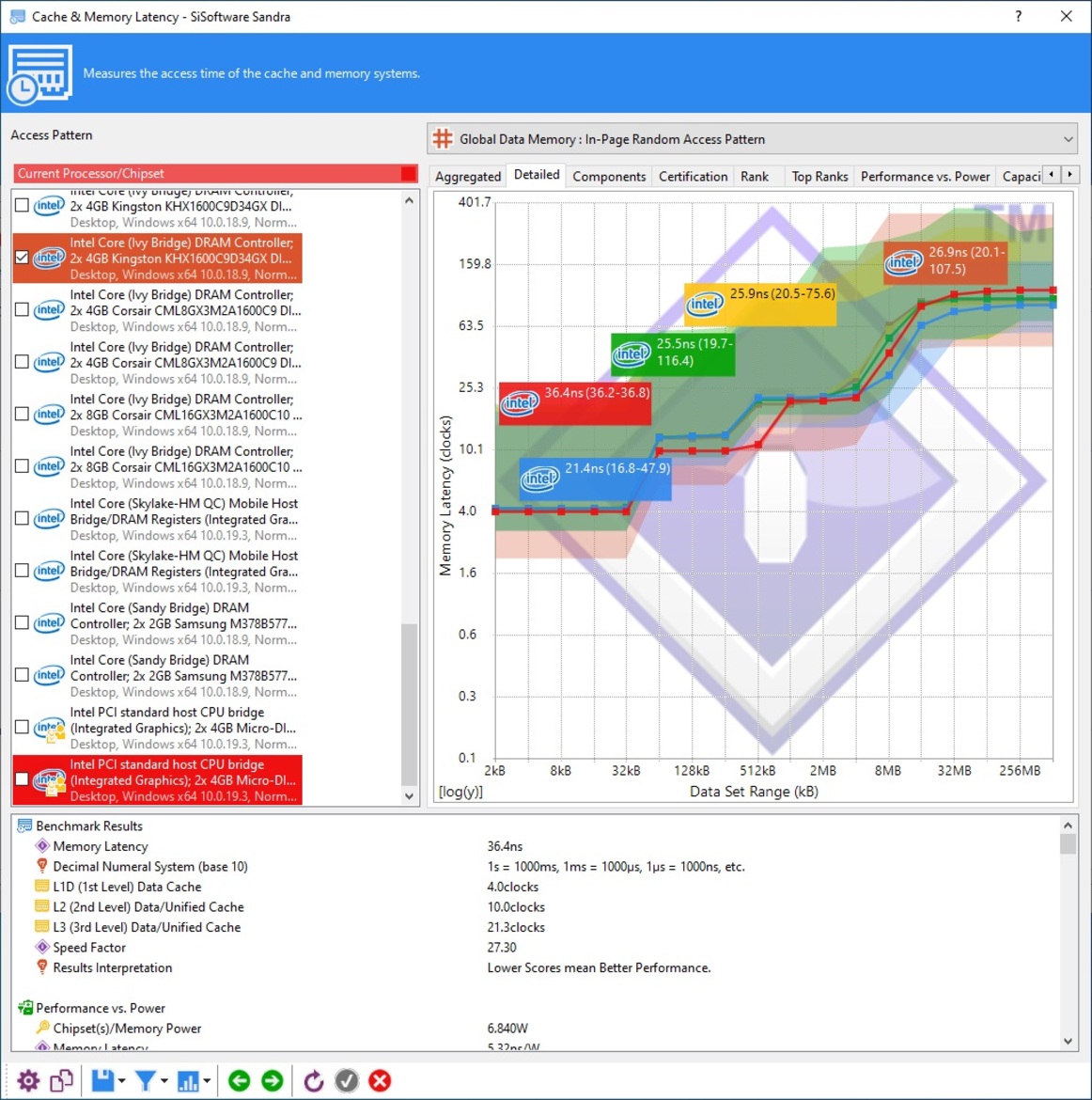Tick the non-highlighted Intel PCI standard host checkbox
The height and width of the screenshot is (1100, 1092).
tap(22, 727)
